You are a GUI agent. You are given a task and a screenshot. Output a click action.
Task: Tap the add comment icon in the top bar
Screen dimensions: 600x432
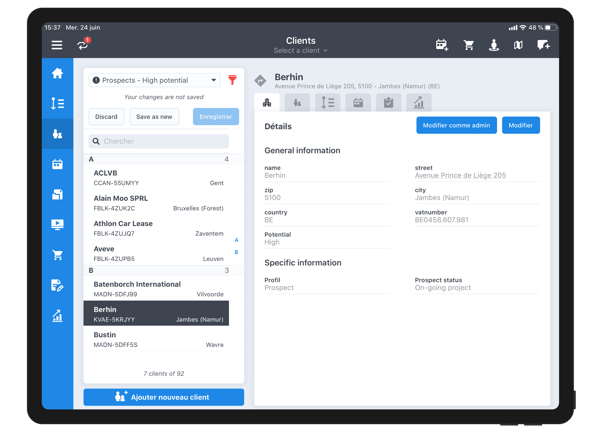pos(543,45)
